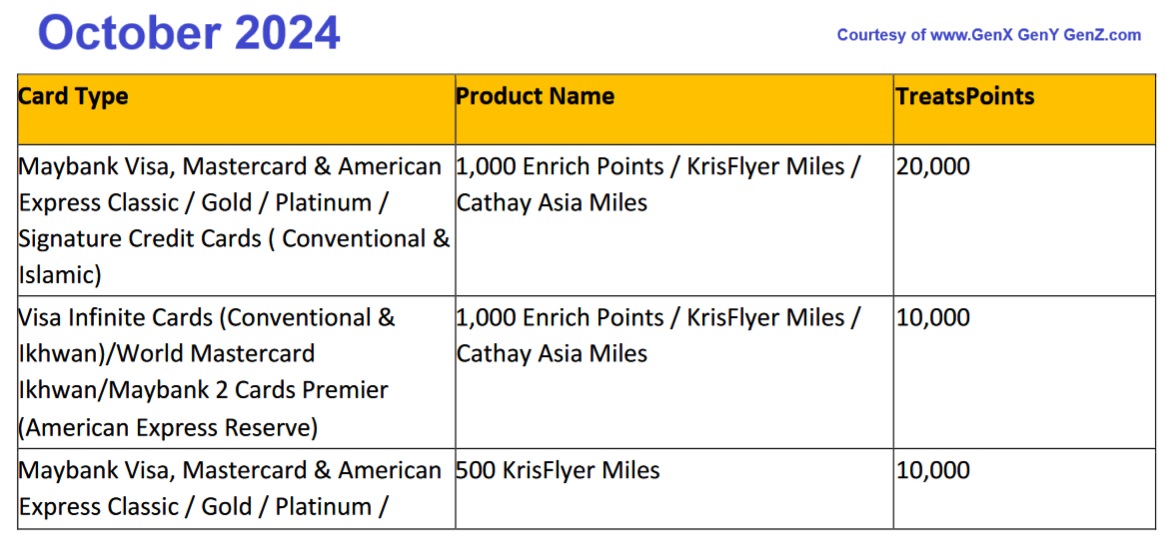
Task: Click 'Signature Credit Cards ( Conventional &' line
Action: coord(234,239)
